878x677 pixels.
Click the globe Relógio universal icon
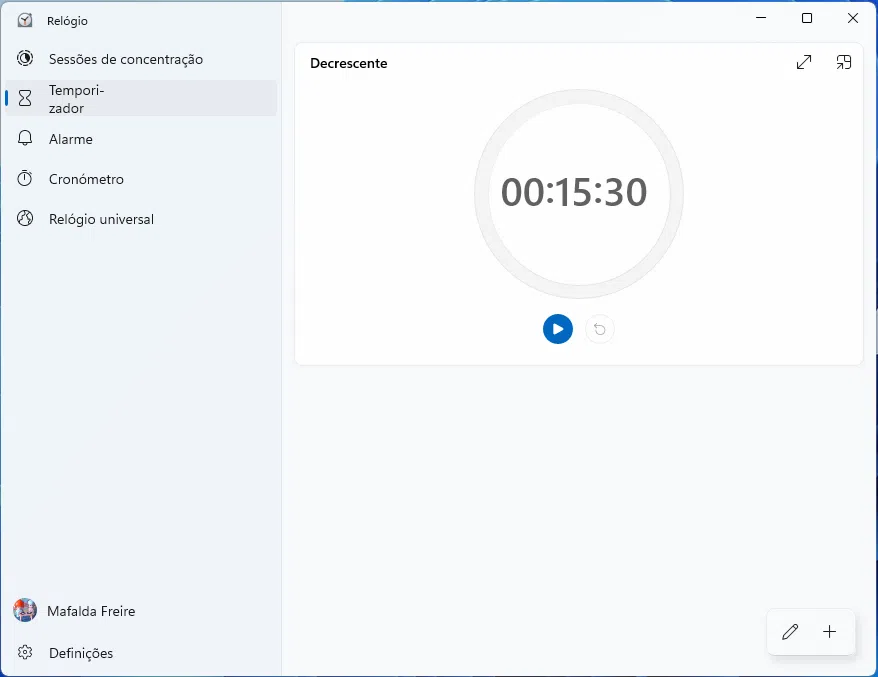click(25, 218)
